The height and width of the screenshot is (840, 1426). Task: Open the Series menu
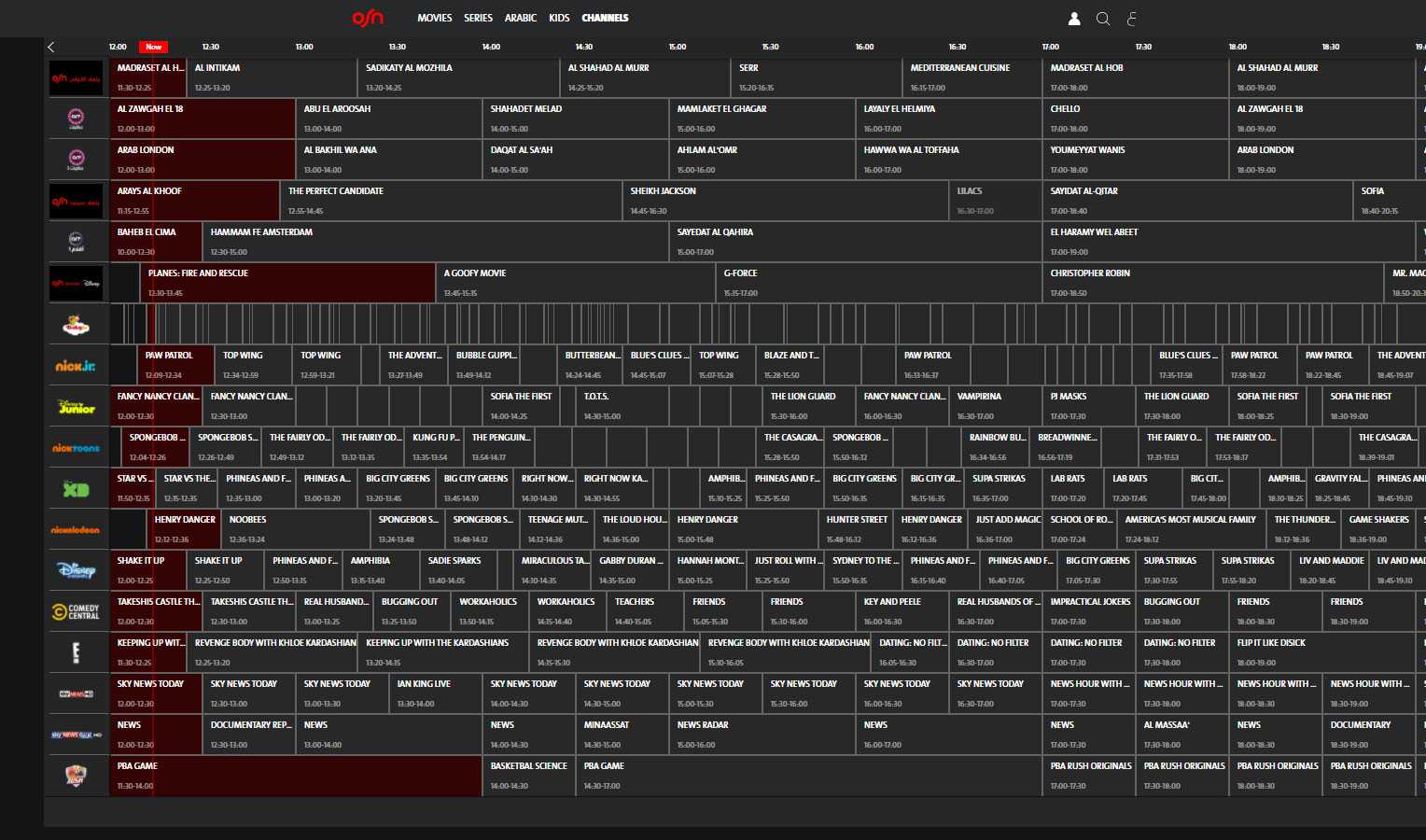(479, 18)
